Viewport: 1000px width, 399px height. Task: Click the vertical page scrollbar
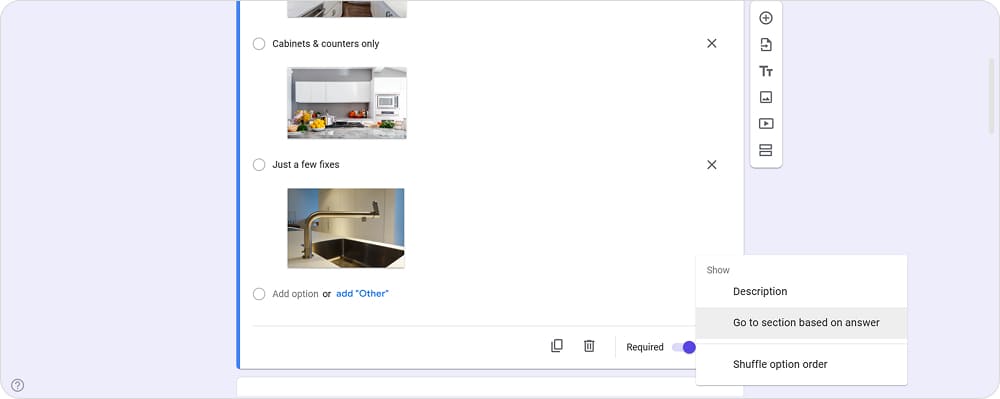click(991, 96)
